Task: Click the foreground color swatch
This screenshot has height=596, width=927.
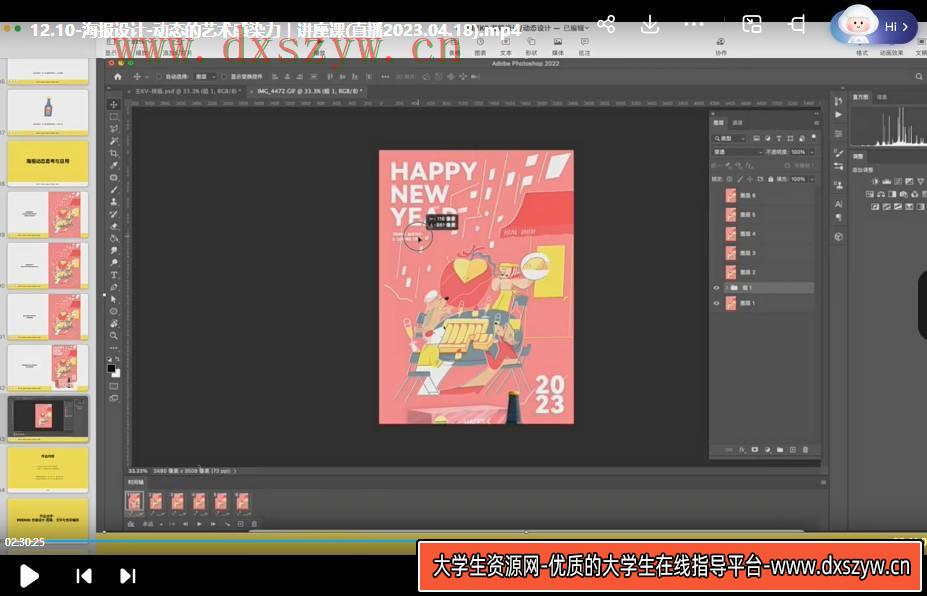Action: tap(111, 368)
